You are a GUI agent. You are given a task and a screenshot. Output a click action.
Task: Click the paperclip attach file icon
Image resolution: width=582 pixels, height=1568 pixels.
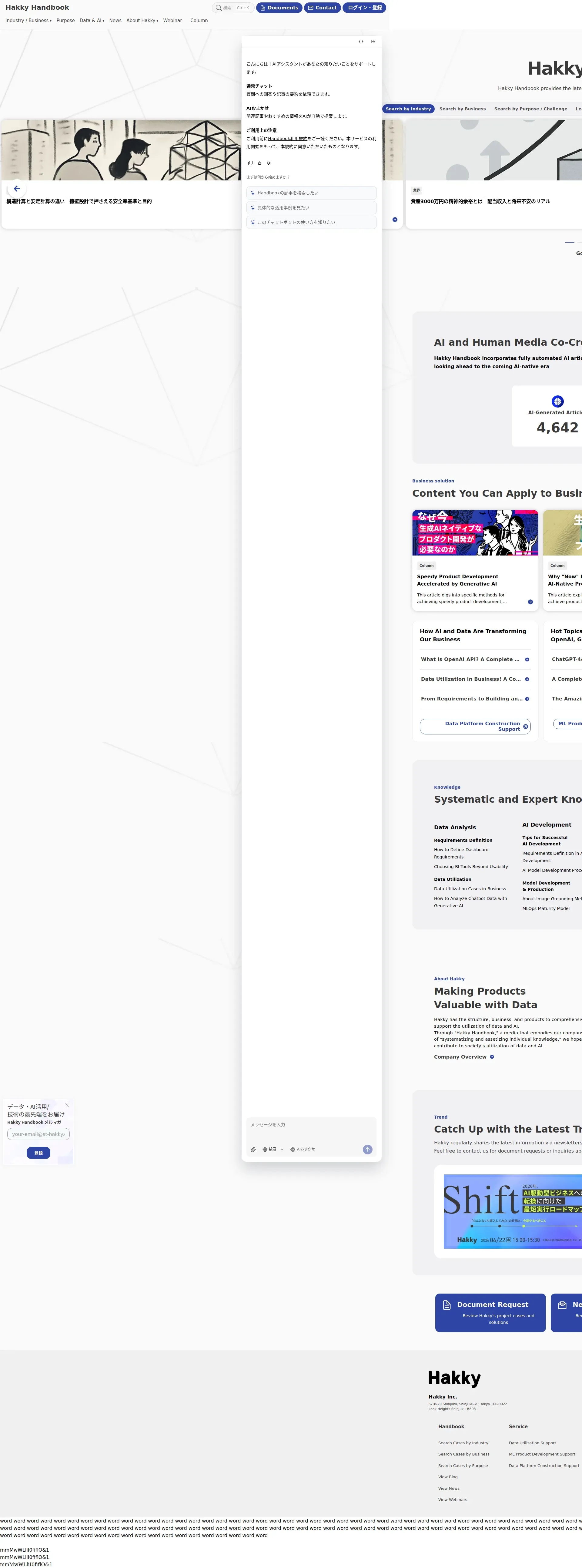253,1150
